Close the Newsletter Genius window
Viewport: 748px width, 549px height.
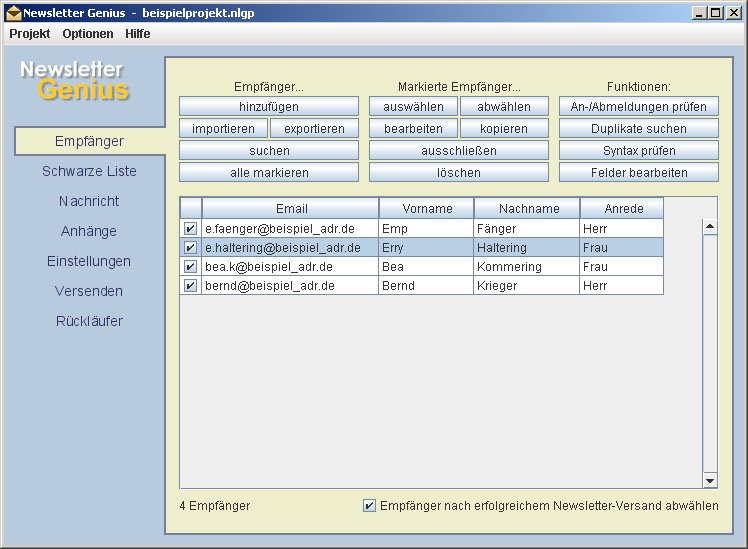[x=733, y=13]
